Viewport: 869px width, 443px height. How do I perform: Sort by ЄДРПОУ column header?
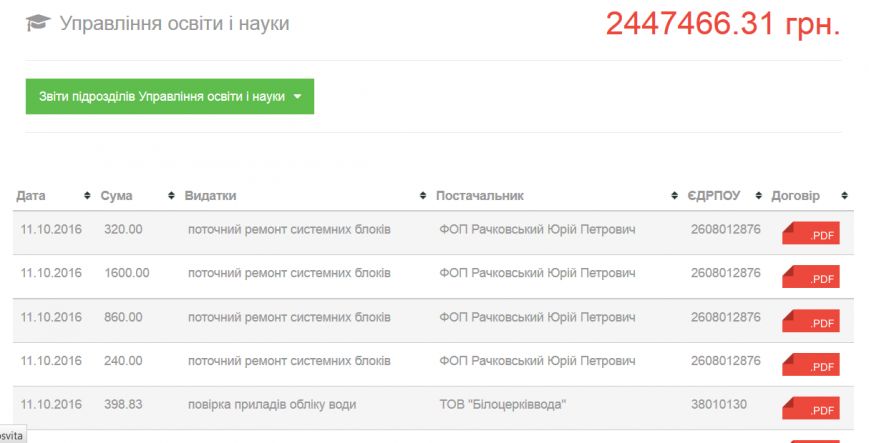pos(714,196)
